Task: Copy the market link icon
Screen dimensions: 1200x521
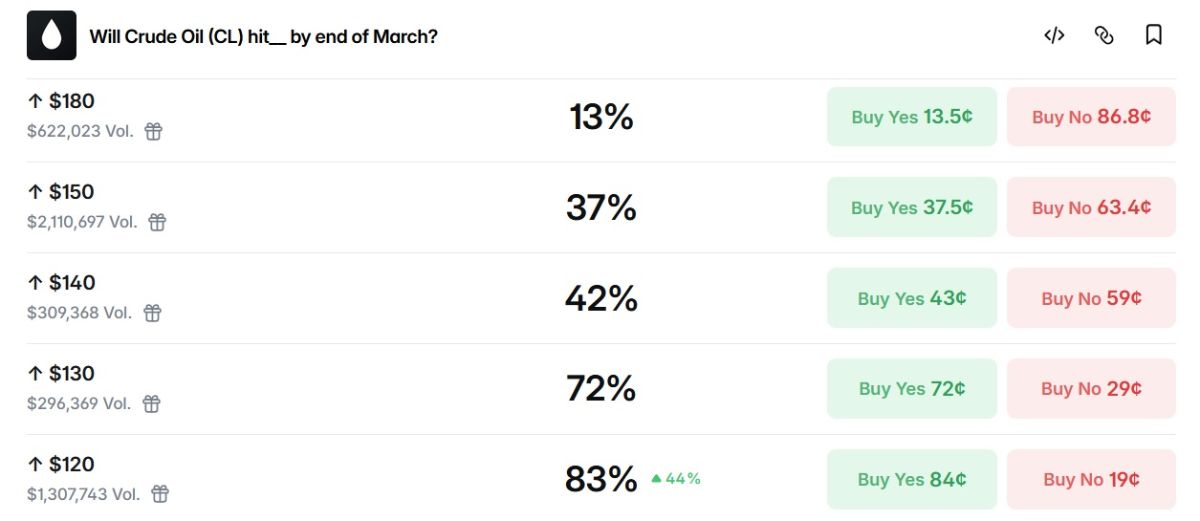Action: click(1104, 36)
